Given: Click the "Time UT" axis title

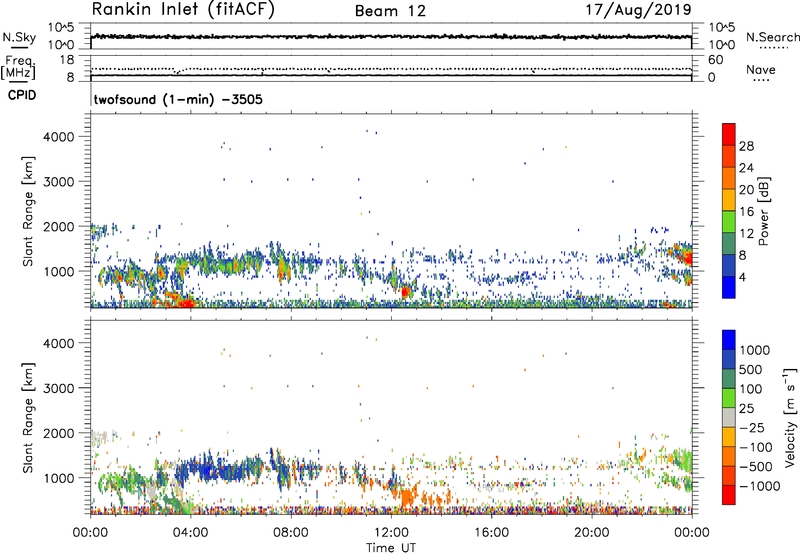Looking at the screenshot, I should pyautogui.click(x=391, y=548).
